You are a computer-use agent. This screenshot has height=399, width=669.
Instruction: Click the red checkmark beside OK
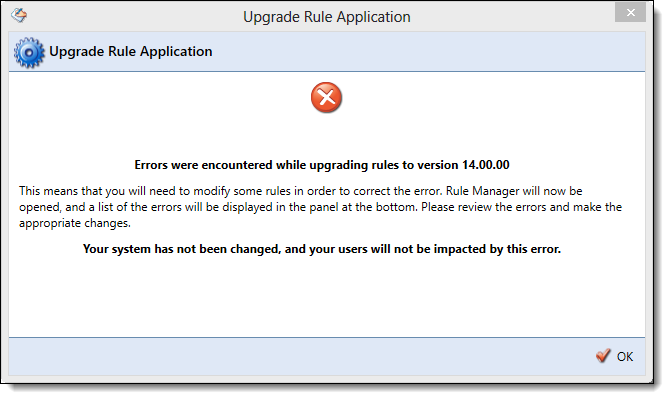click(603, 355)
